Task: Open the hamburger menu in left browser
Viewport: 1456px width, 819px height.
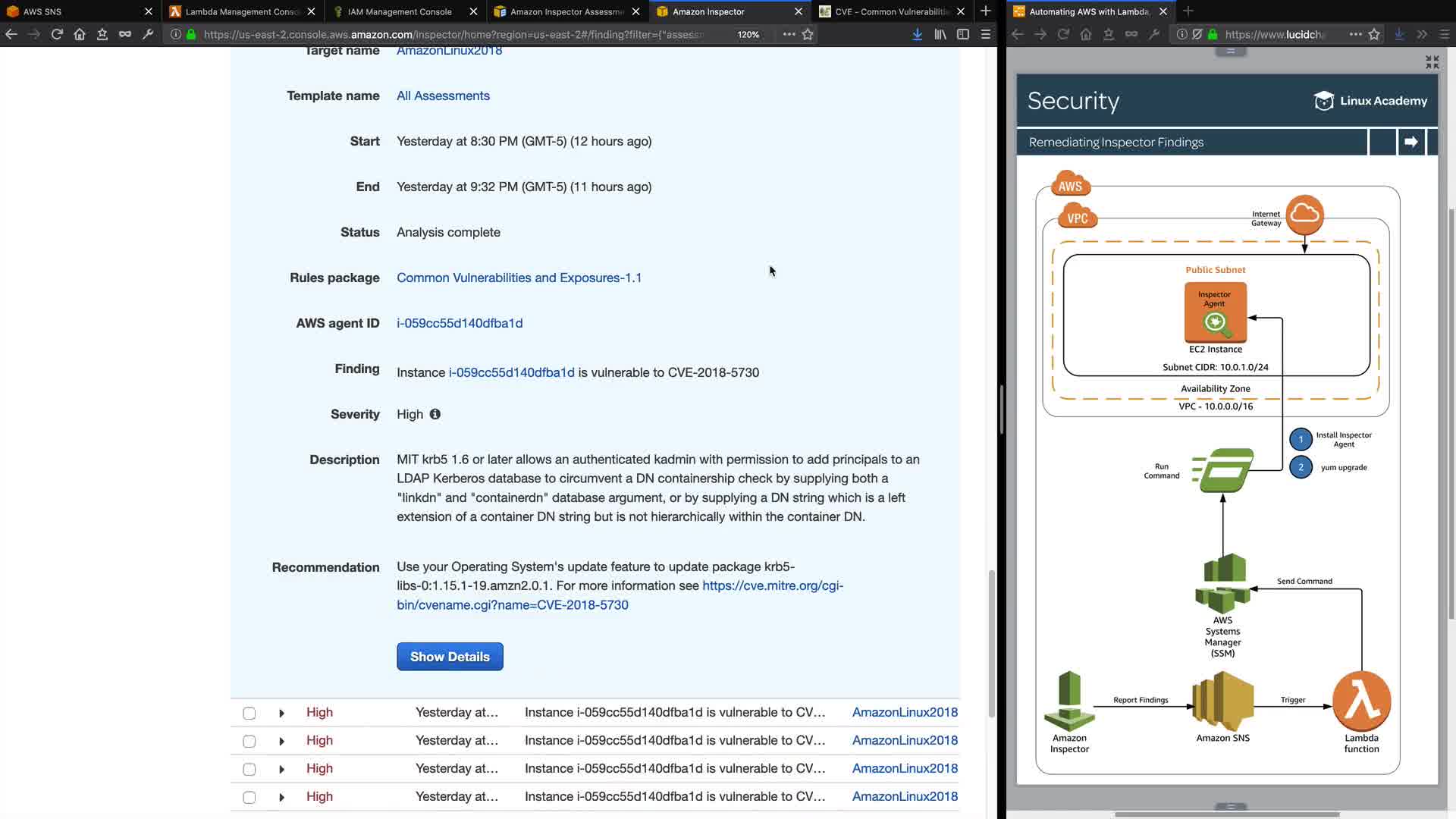Action: click(986, 34)
